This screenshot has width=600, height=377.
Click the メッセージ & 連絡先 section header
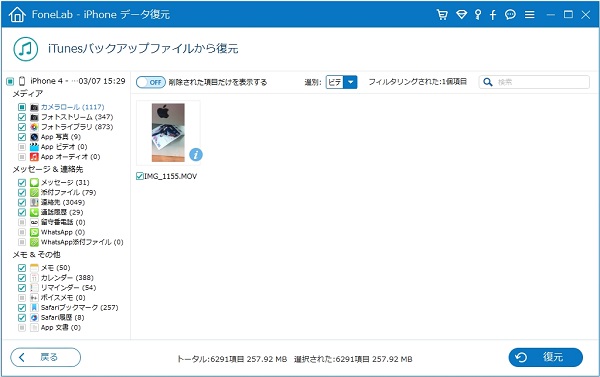click(x=48, y=169)
